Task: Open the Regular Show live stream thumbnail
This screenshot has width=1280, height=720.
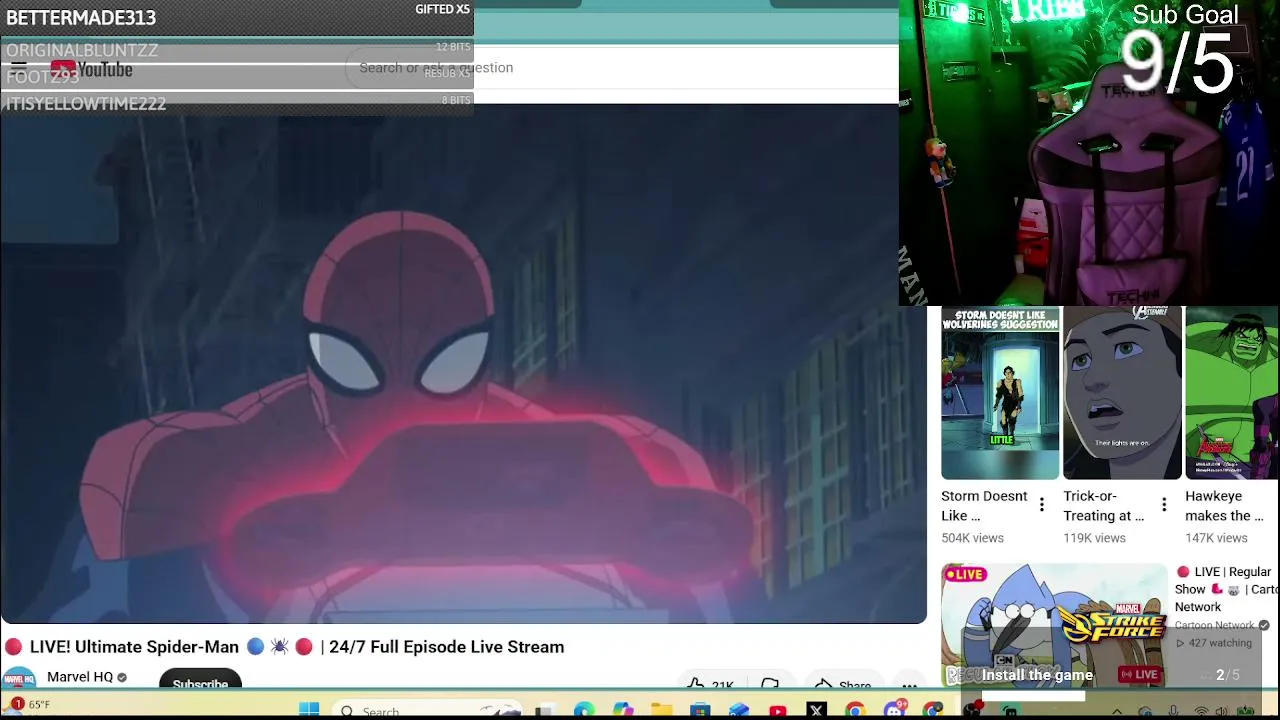Action: (x=1054, y=626)
